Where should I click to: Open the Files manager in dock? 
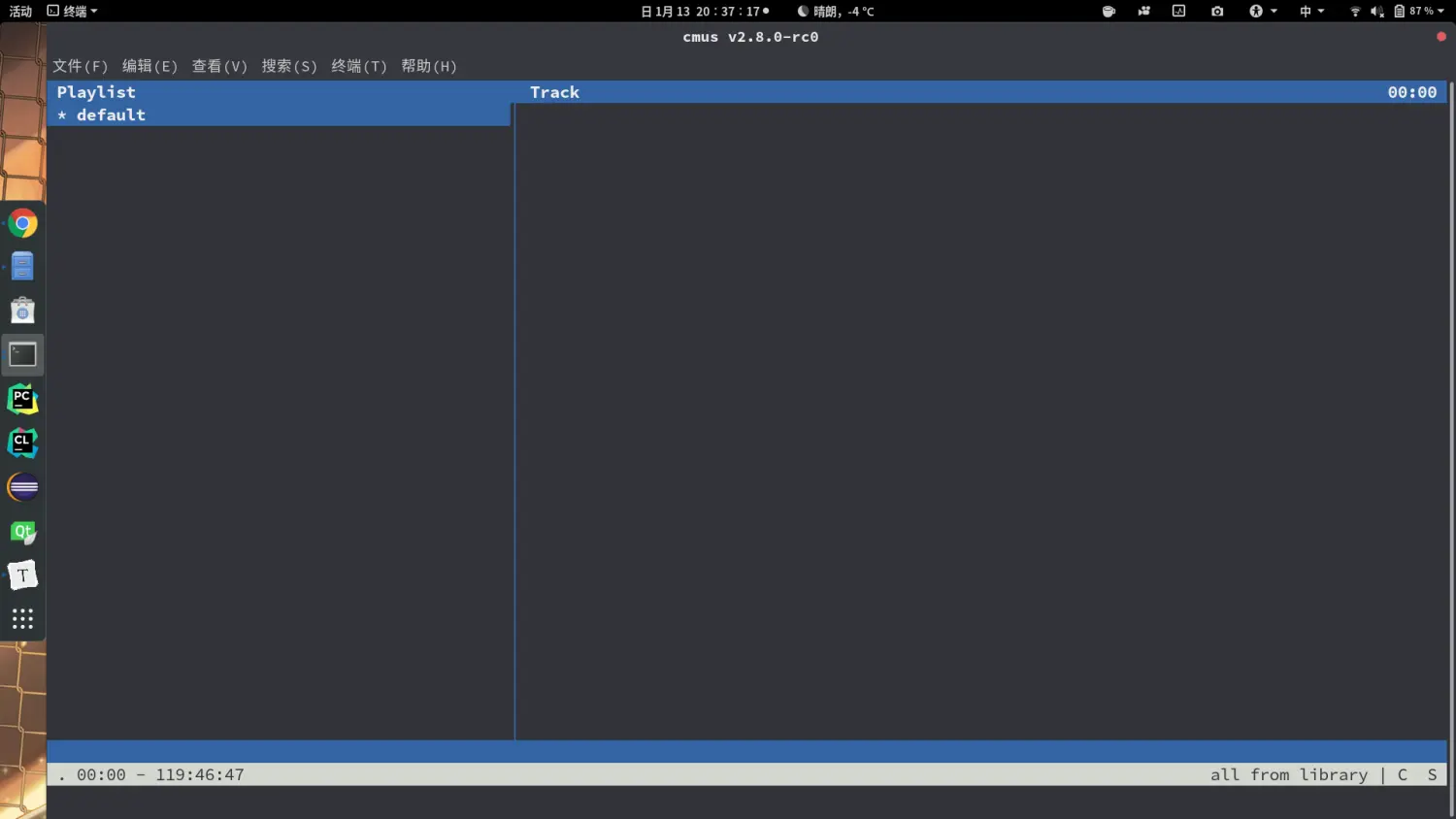(x=22, y=266)
